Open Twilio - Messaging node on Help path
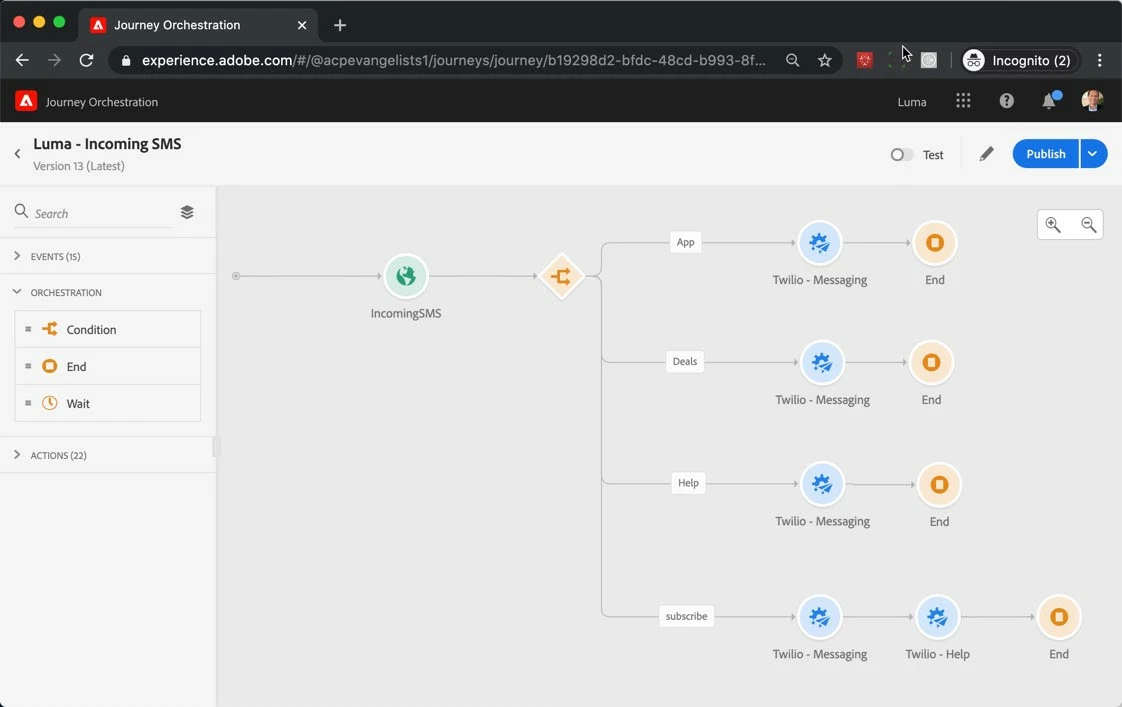Viewport: 1122px width, 707px height. 822,484
